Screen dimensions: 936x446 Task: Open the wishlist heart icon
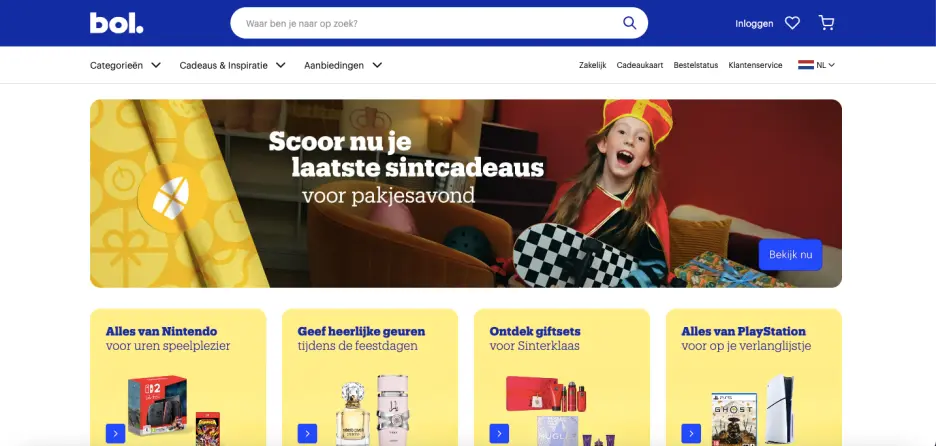tap(792, 23)
